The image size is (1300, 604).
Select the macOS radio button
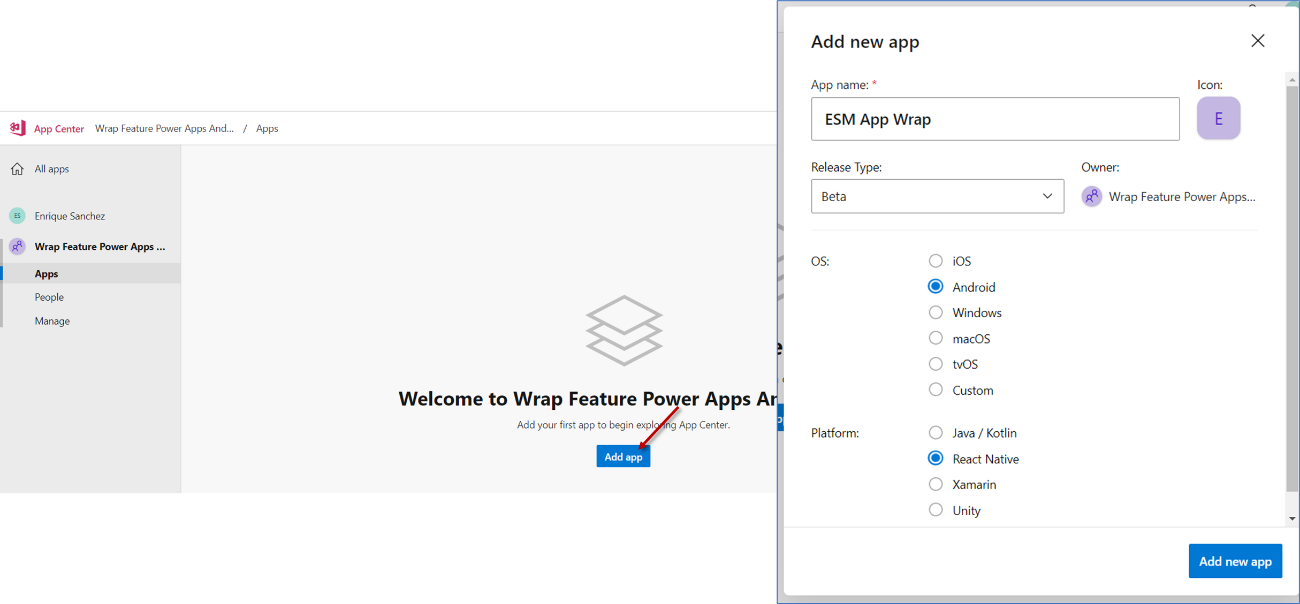[936, 339]
